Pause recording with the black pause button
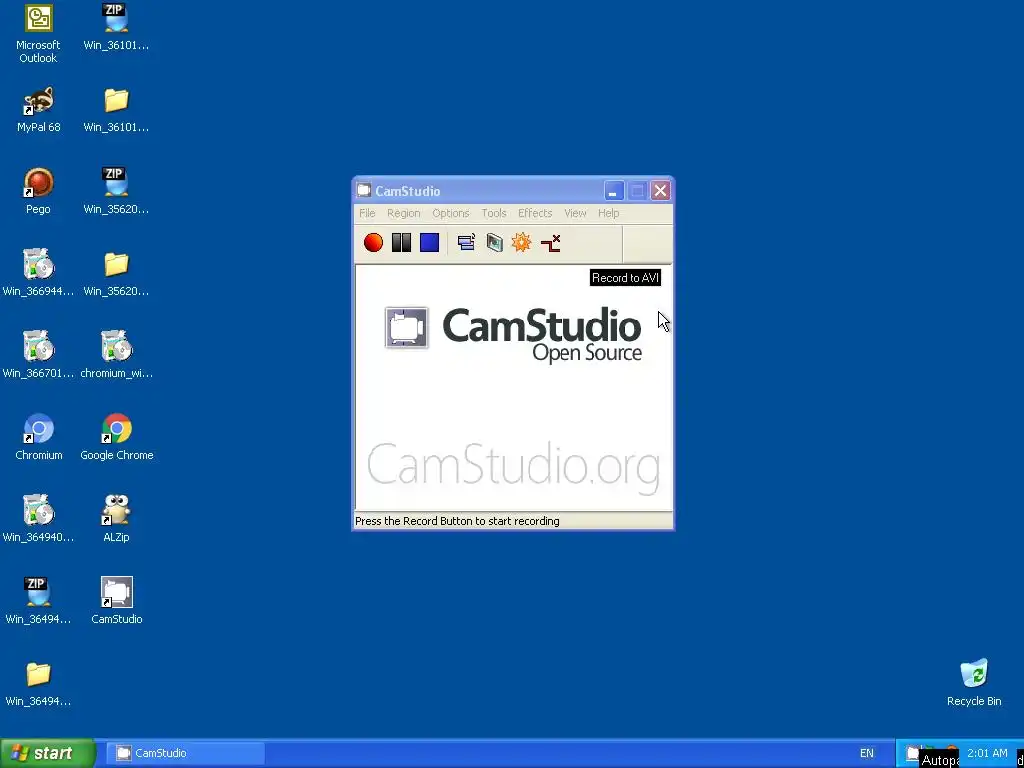 [401, 243]
